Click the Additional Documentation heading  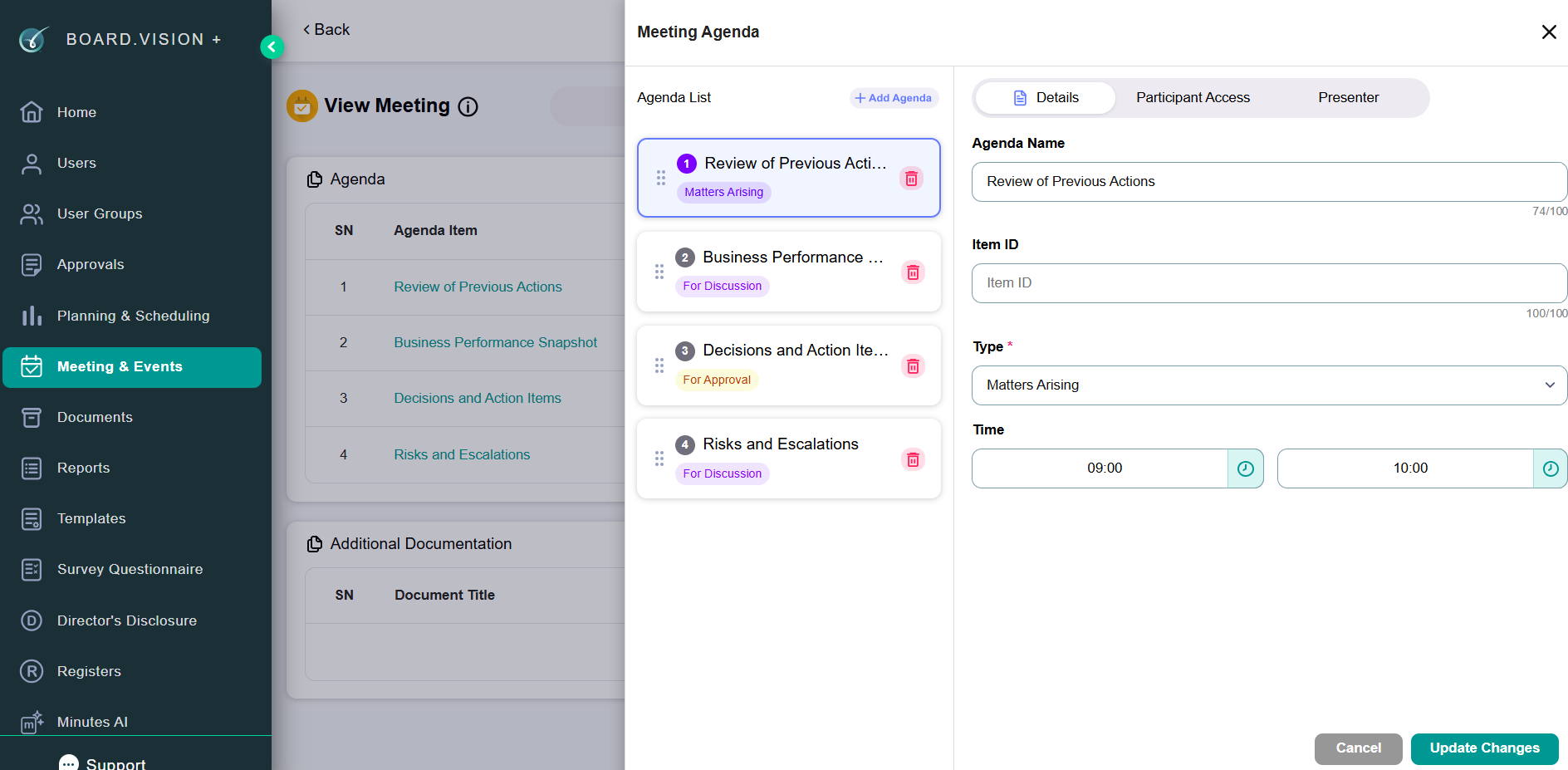tap(421, 544)
